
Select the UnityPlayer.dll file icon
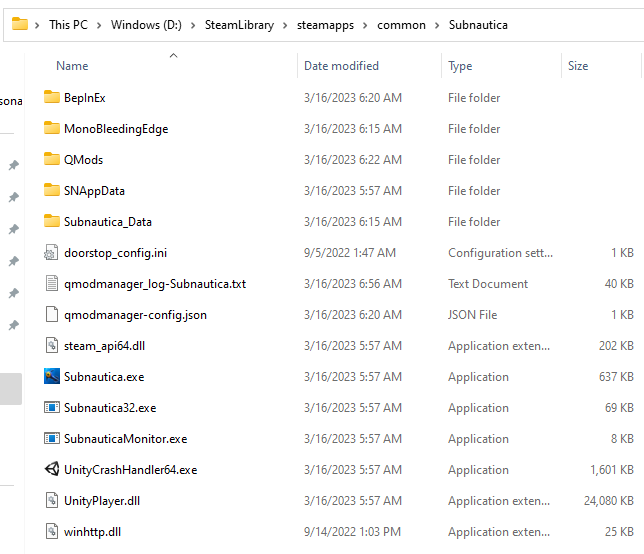pyautogui.click(x=52, y=501)
